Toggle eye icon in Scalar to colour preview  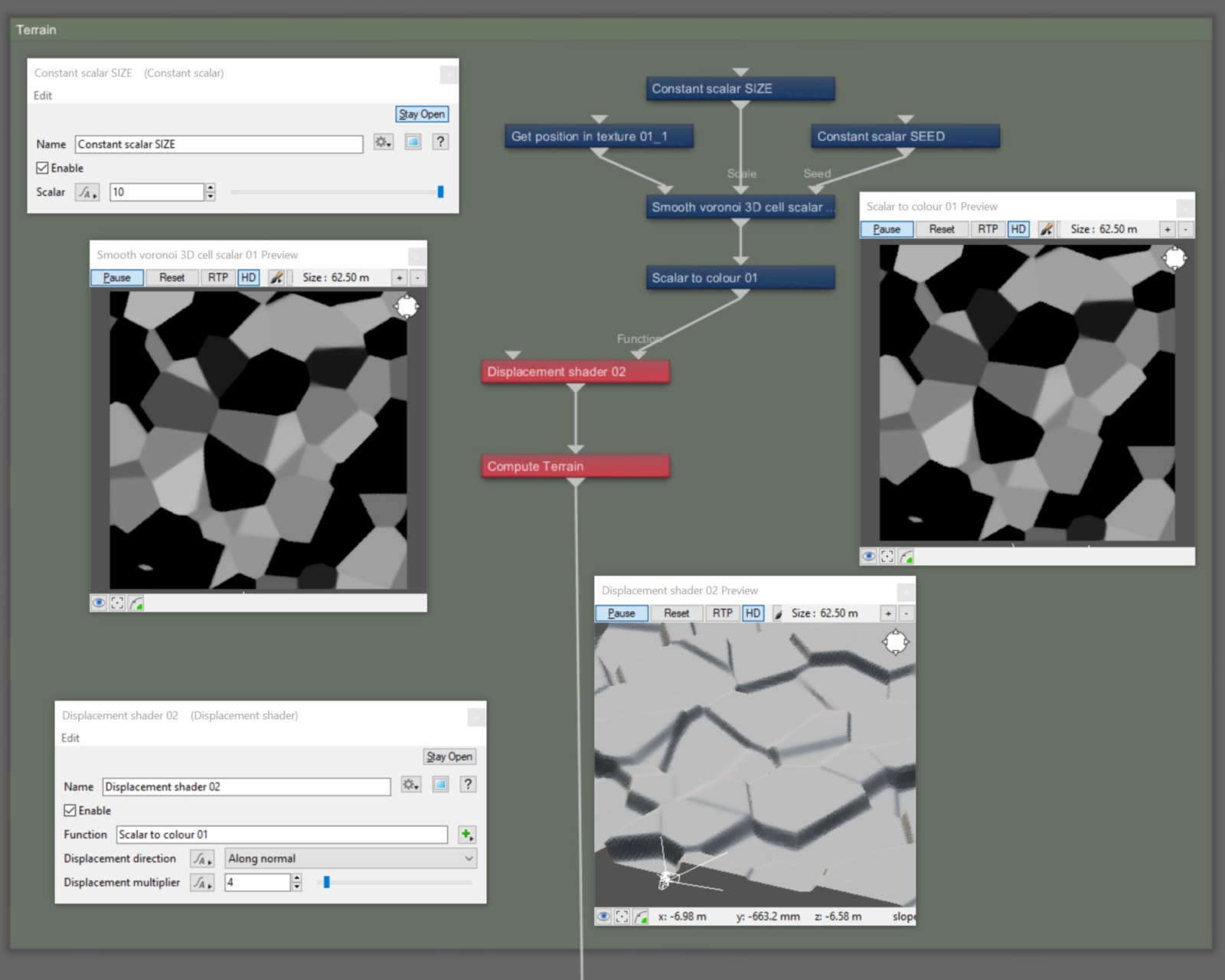(x=868, y=557)
